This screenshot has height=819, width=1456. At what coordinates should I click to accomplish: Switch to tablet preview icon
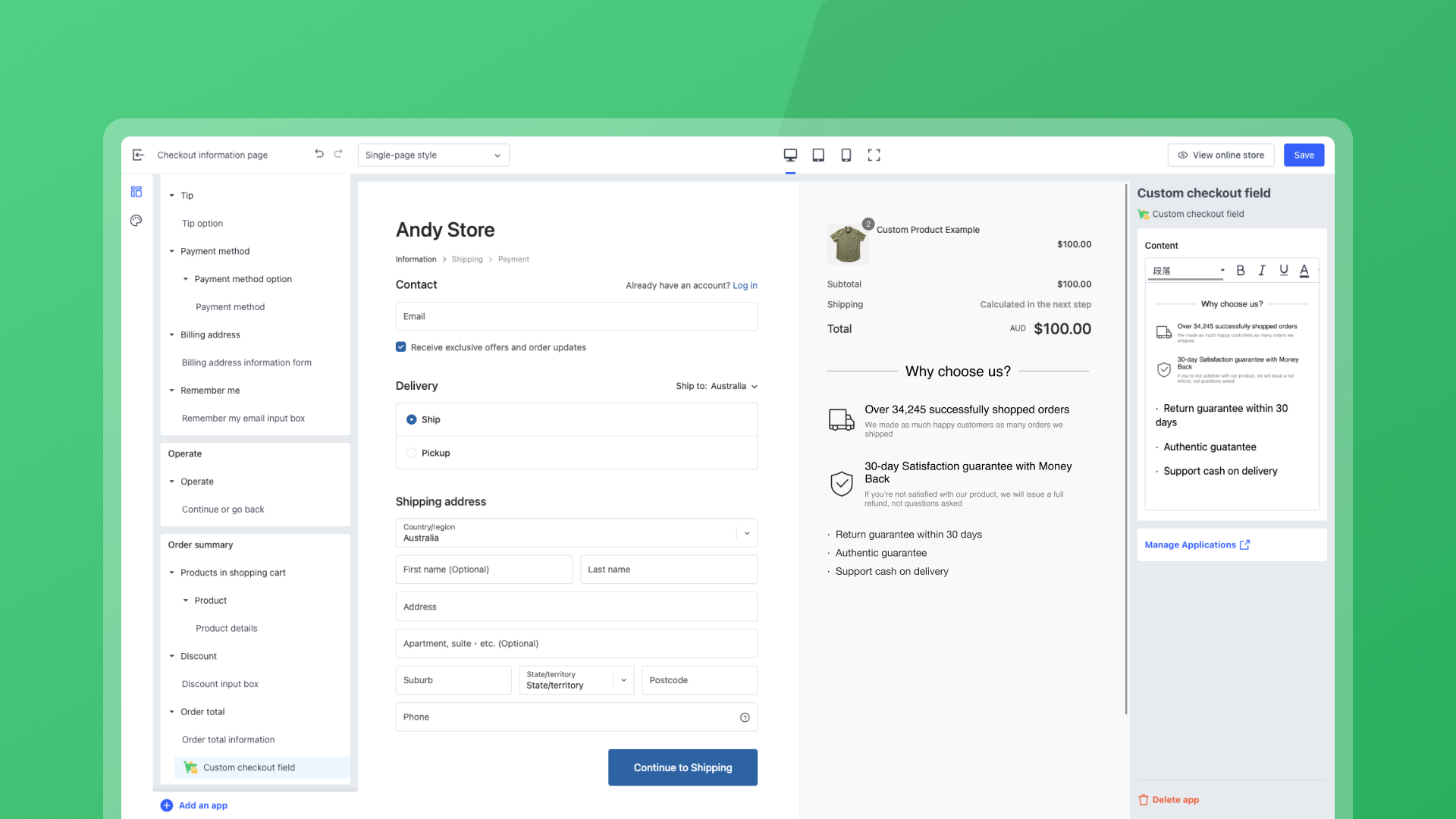(x=818, y=155)
